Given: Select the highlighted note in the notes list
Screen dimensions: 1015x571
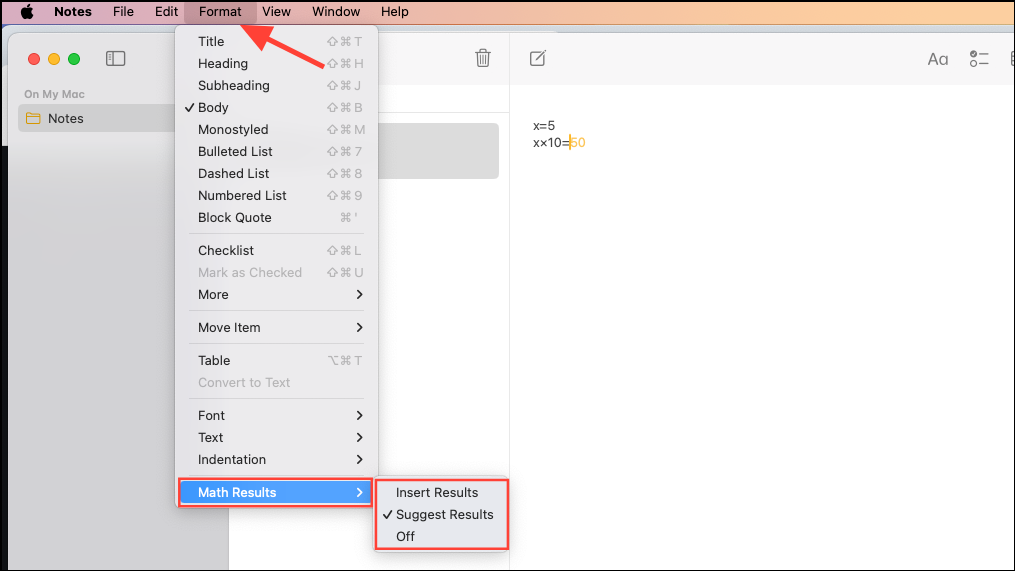Looking at the screenshot, I should point(438,151).
